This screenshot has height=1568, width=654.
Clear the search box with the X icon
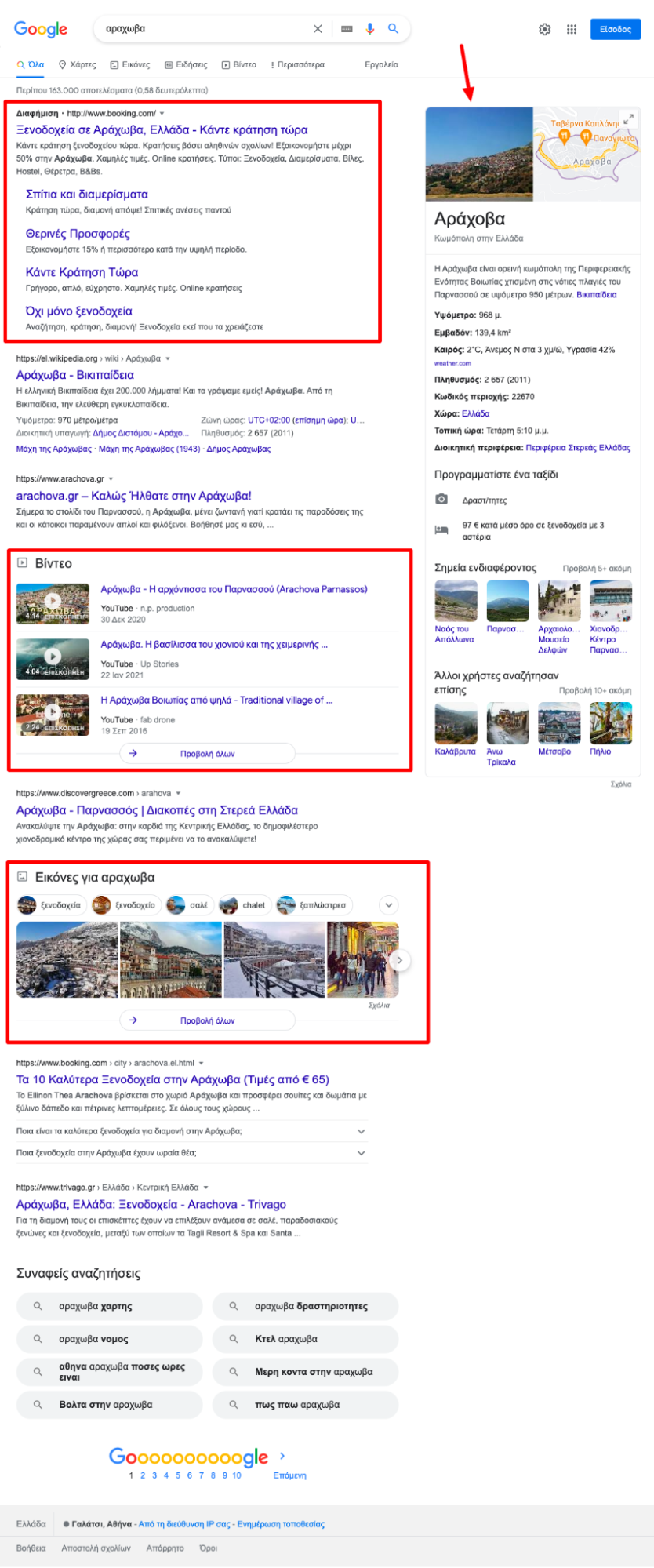(x=318, y=29)
